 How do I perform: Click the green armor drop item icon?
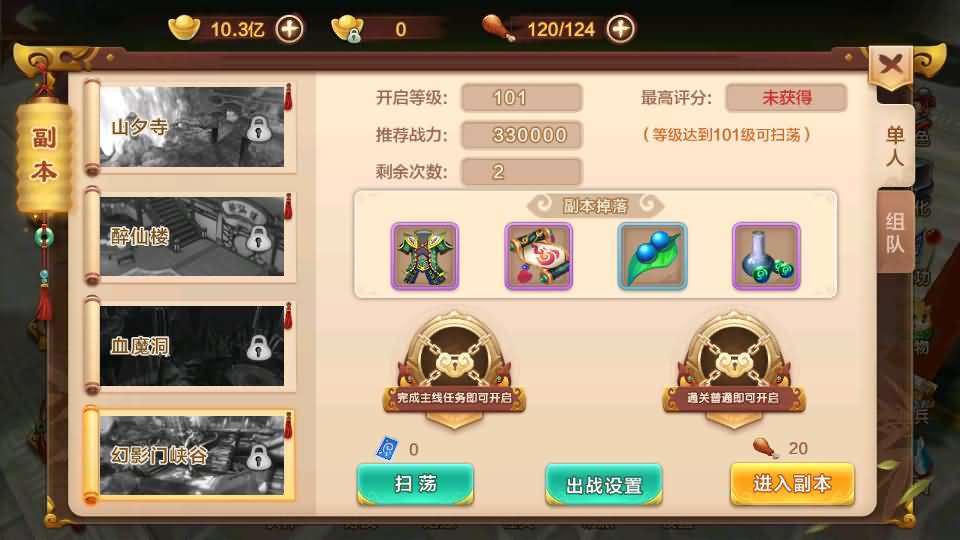[x=425, y=256]
